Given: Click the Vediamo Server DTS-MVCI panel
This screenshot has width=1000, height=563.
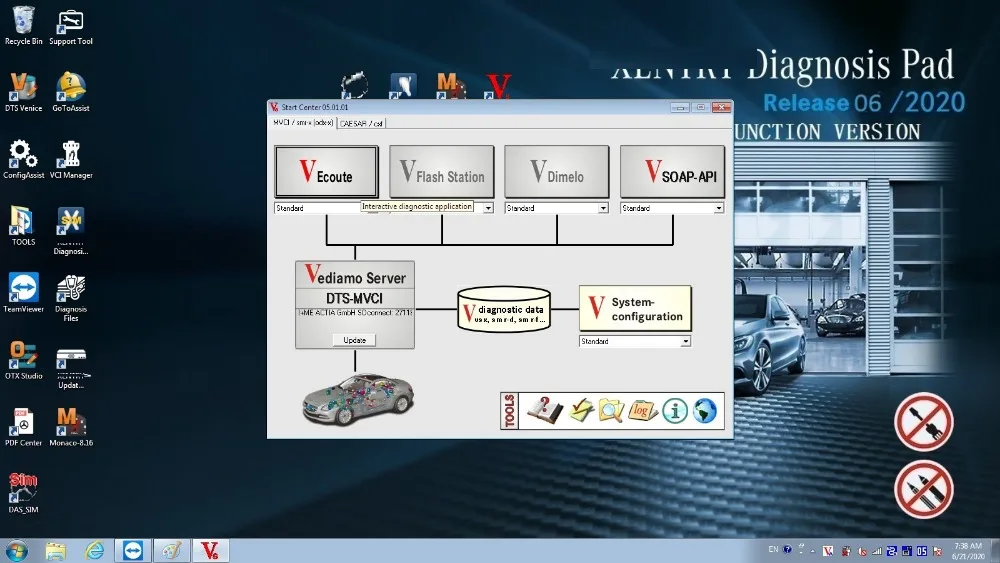Looking at the screenshot, I should [355, 305].
